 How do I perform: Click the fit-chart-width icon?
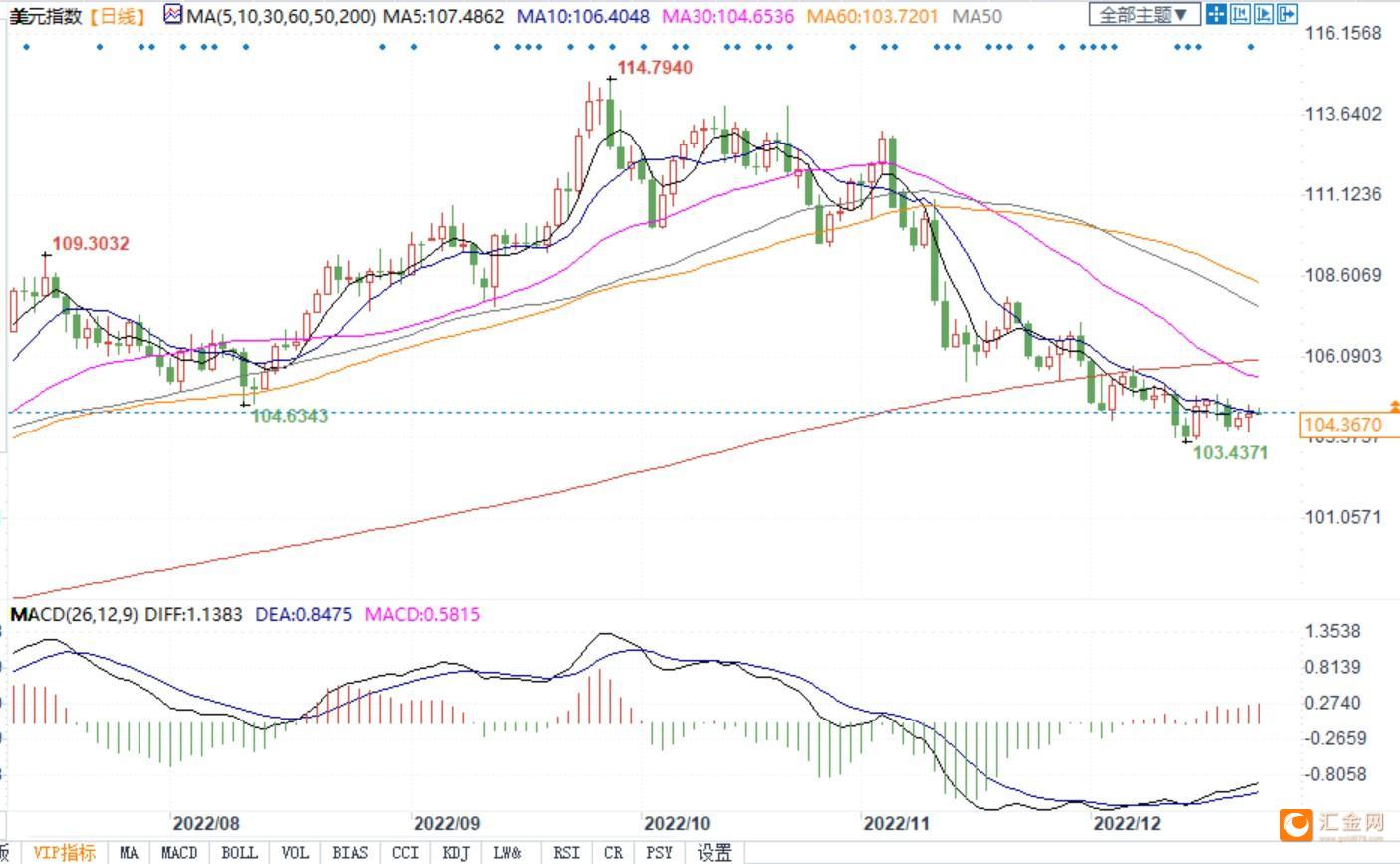coord(1240,14)
